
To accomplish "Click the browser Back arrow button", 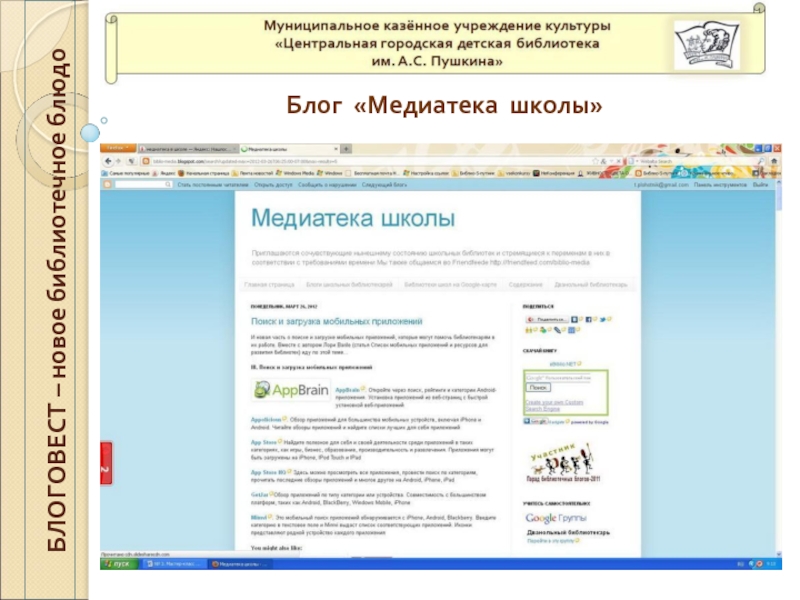I will click(108, 161).
